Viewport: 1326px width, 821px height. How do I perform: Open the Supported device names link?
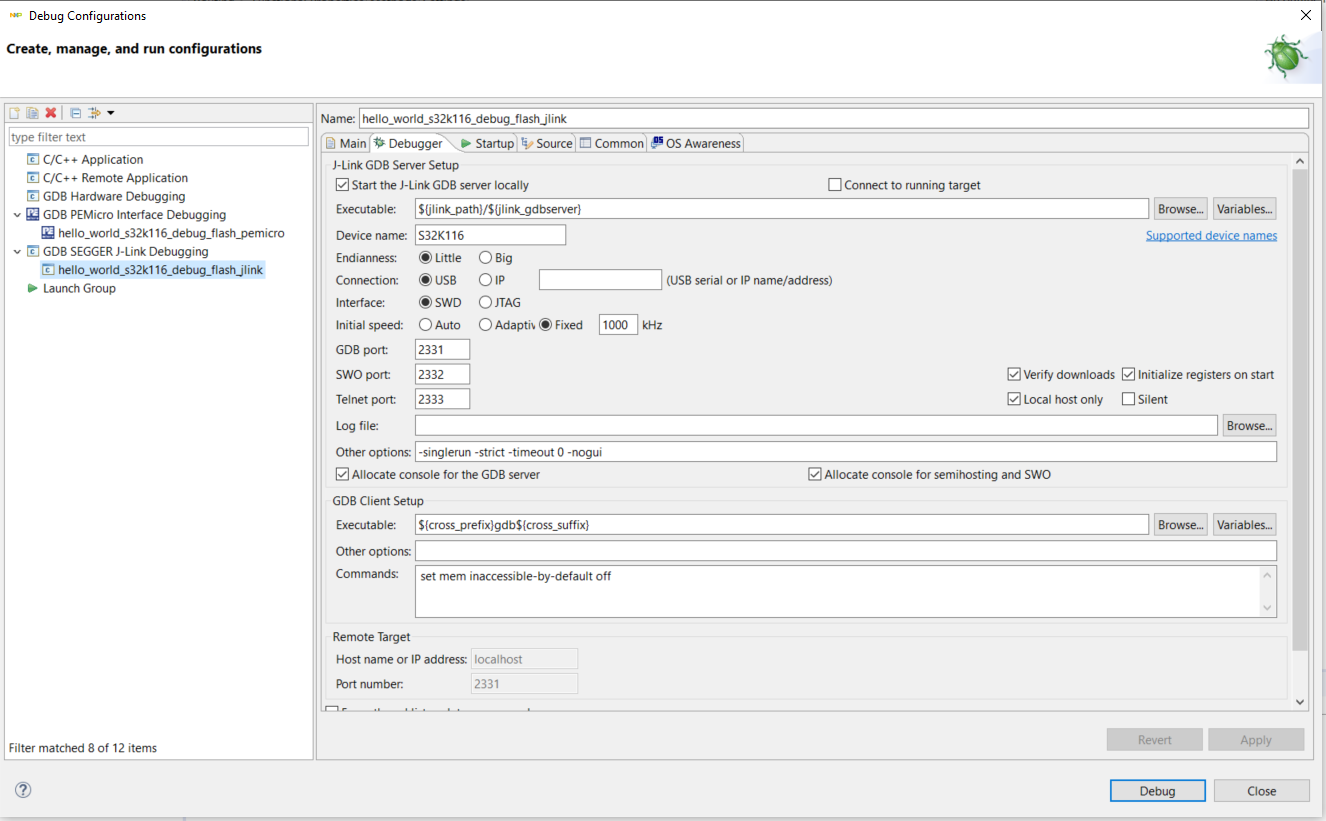[1211, 236]
